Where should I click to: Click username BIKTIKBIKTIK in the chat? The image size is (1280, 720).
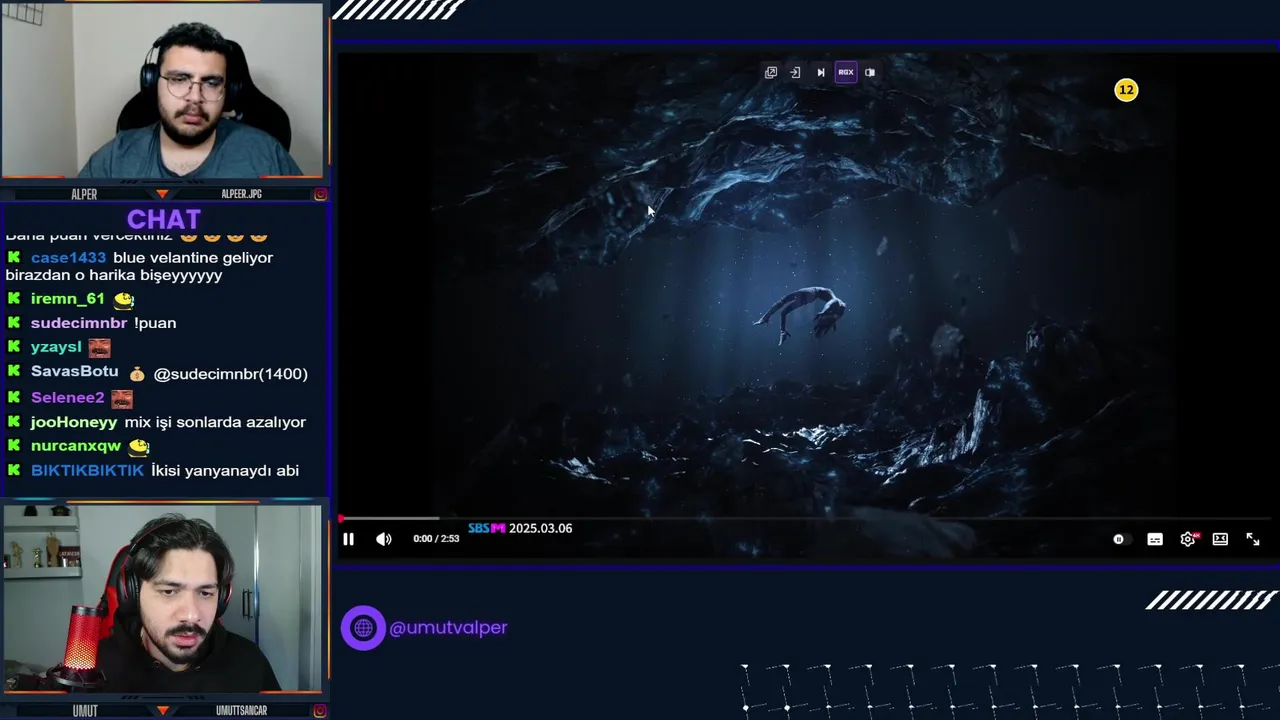click(87, 470)
